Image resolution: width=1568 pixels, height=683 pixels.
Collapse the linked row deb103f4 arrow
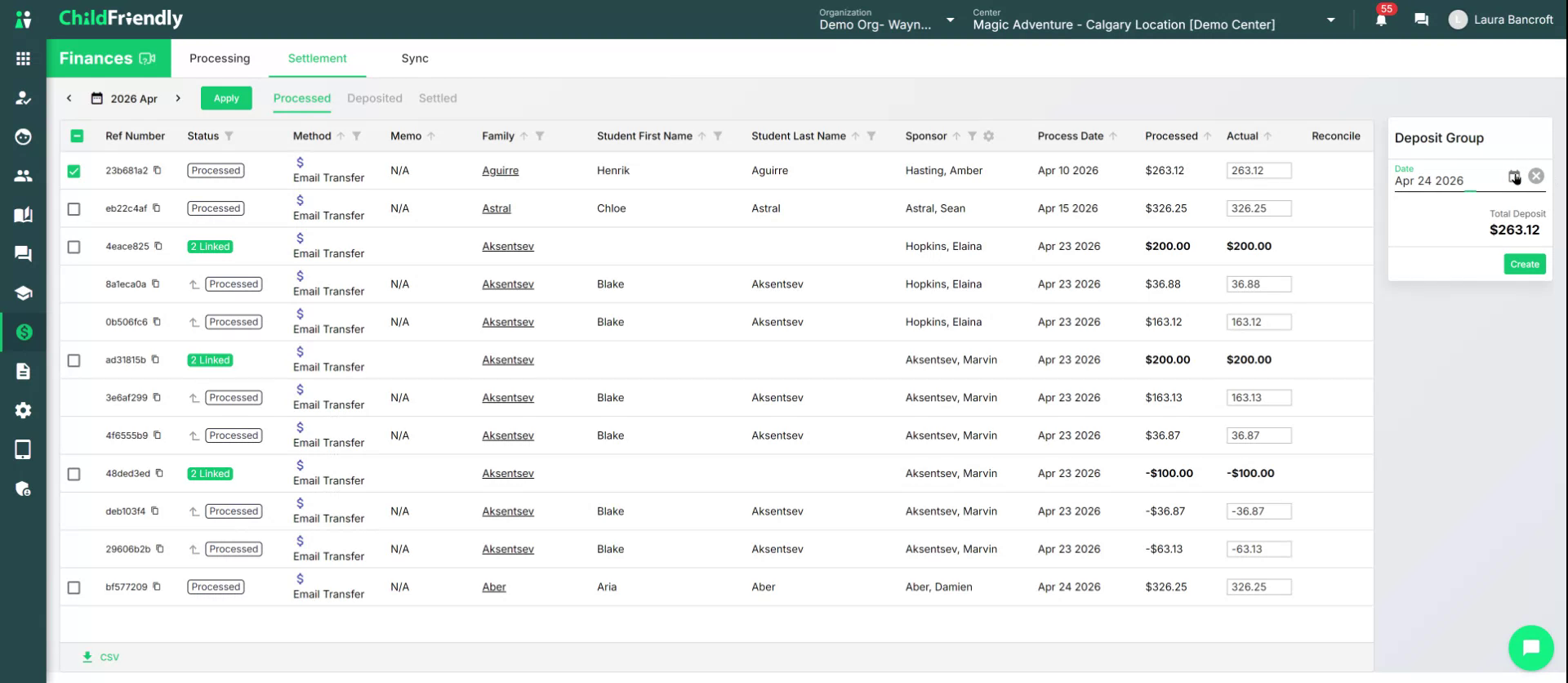point(194,512)
